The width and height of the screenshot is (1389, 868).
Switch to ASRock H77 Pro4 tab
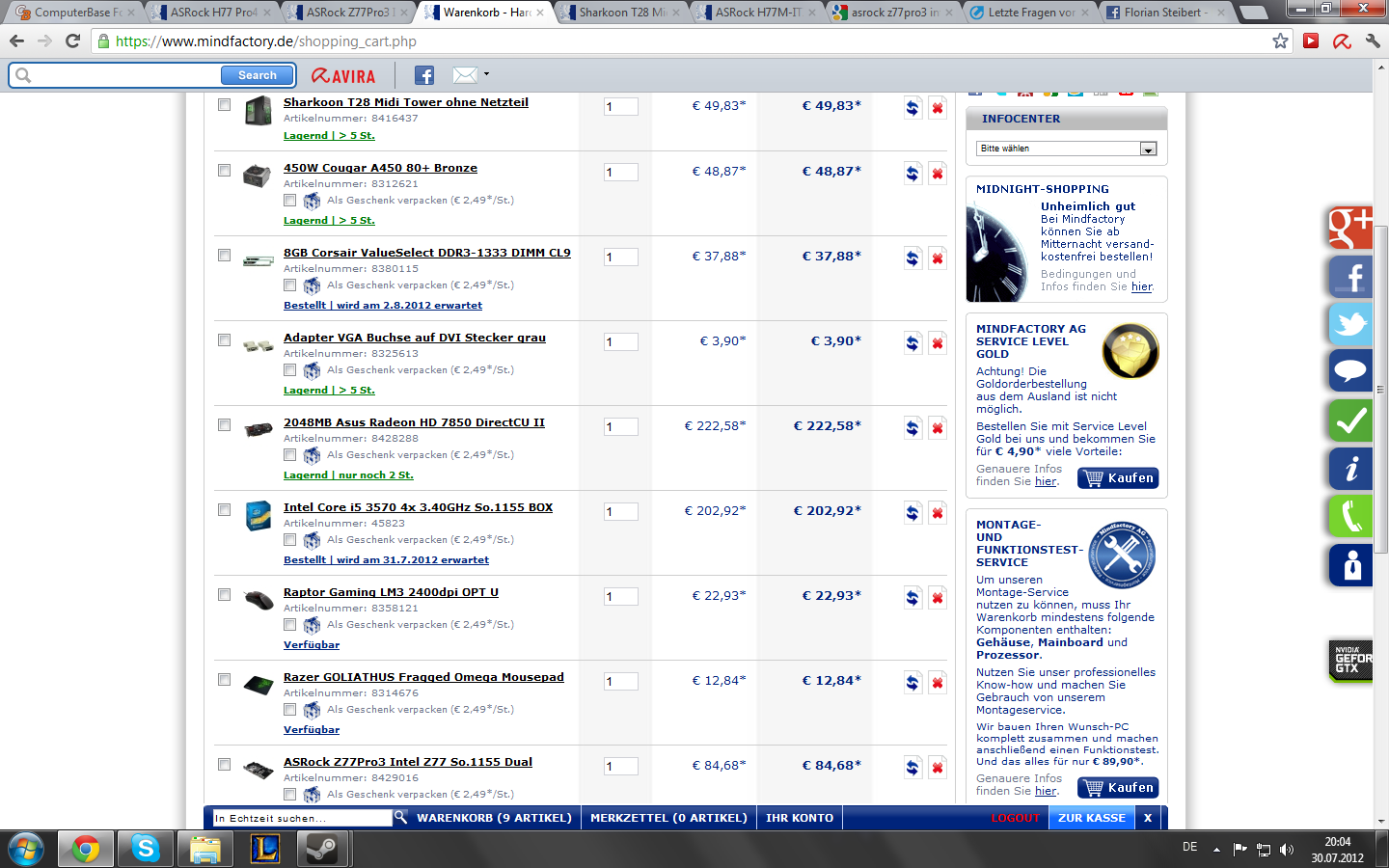(211, 13)
